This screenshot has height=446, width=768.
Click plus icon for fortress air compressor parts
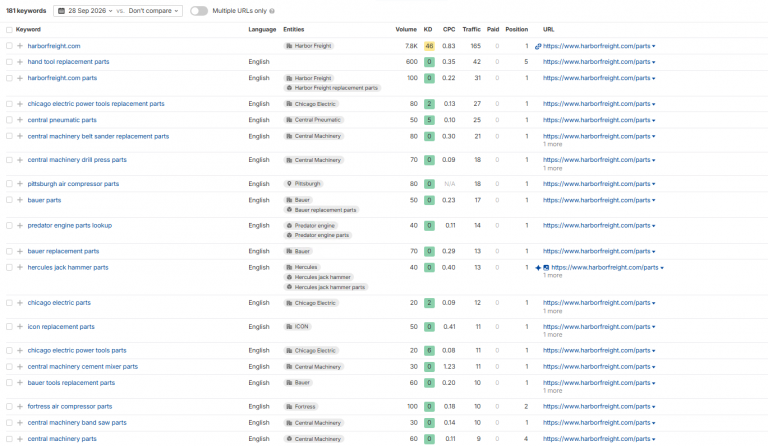[x=20, y=406]
